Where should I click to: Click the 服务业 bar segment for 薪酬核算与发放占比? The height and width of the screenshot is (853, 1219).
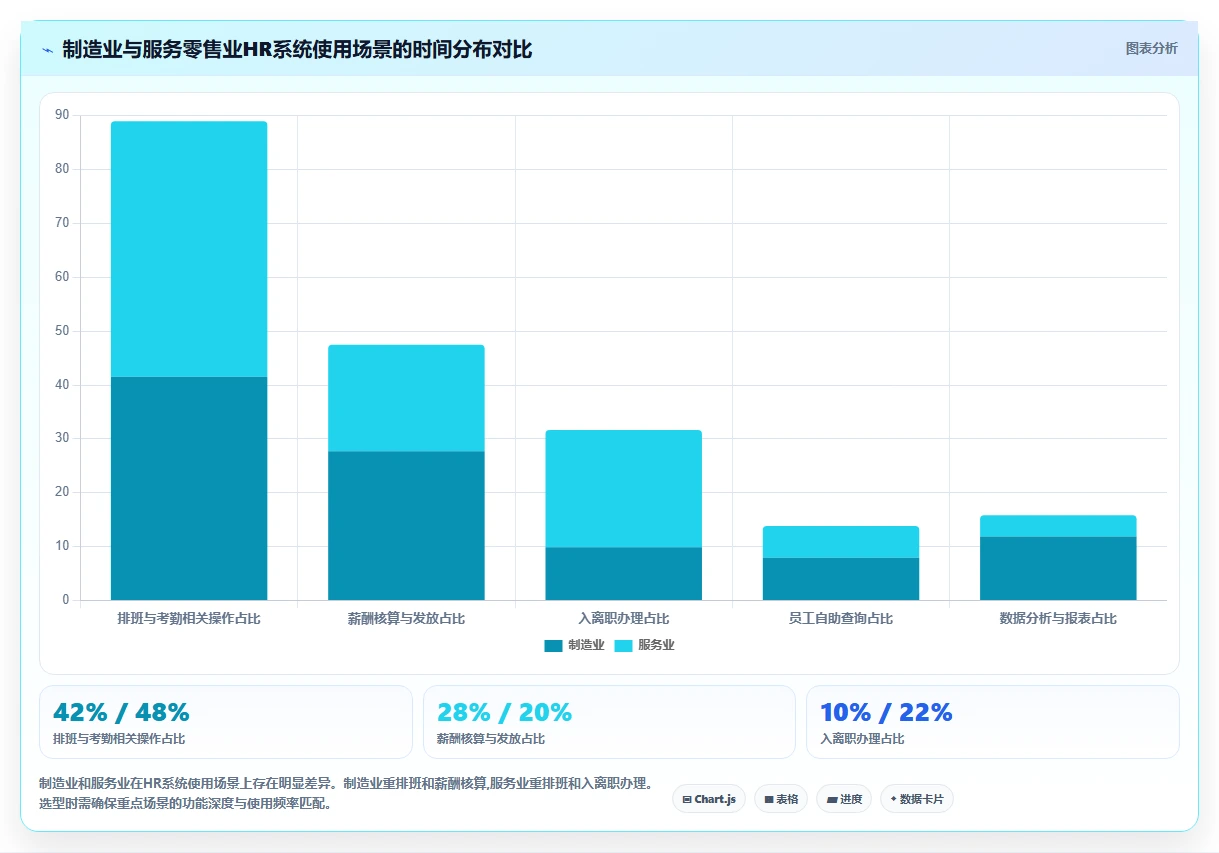pos(406,398)
